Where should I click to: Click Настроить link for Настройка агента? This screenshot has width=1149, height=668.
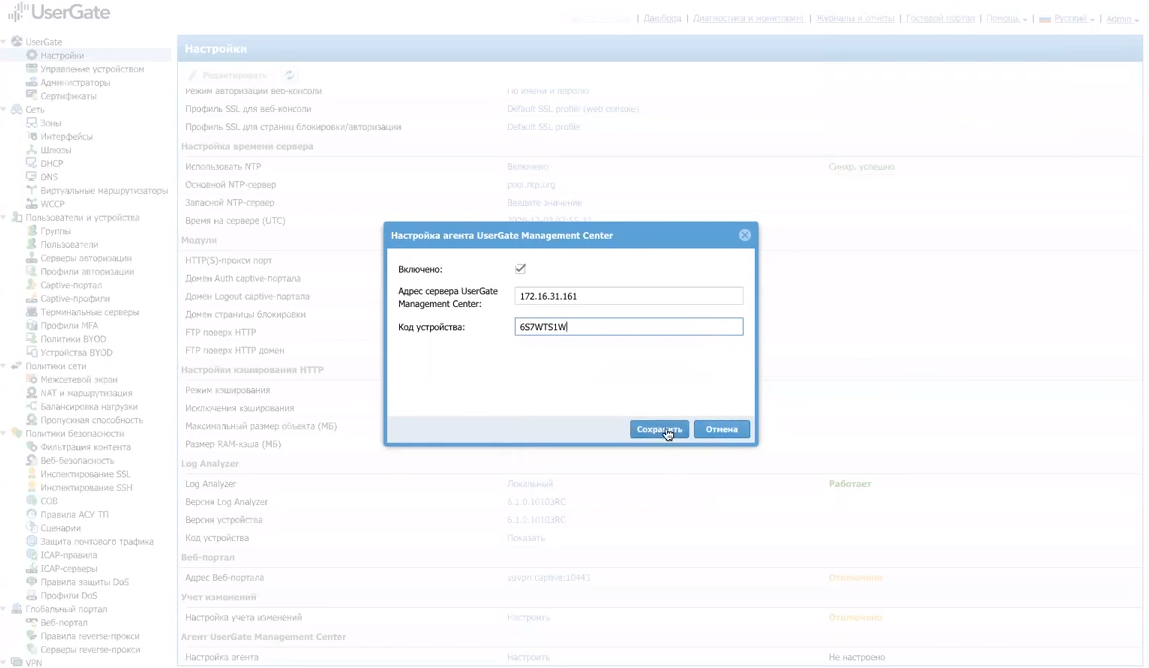pos(528,657)
